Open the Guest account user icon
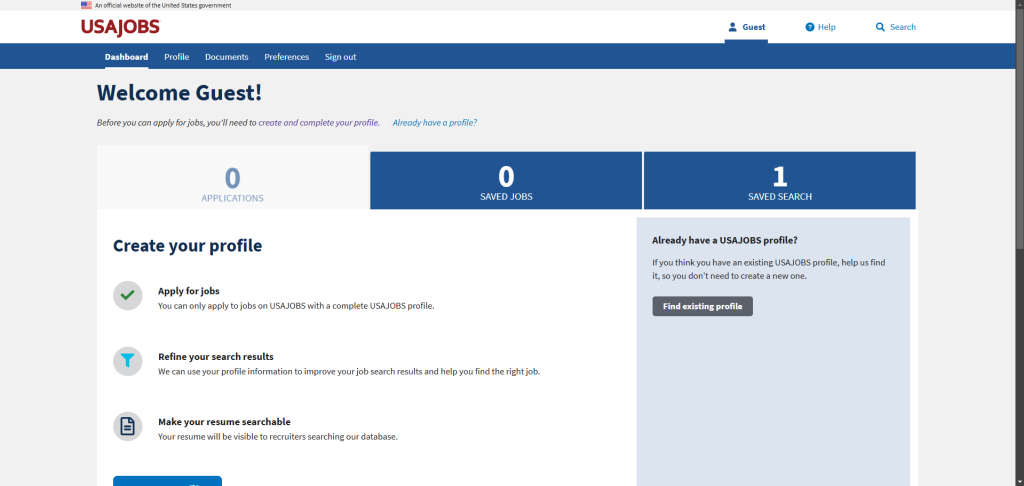The width and height of the screenshot is (1024, 486). tap(732, 27)
